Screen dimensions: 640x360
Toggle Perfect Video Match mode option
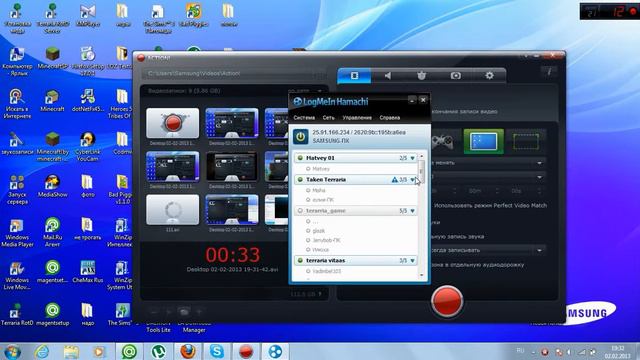[490, 205]
